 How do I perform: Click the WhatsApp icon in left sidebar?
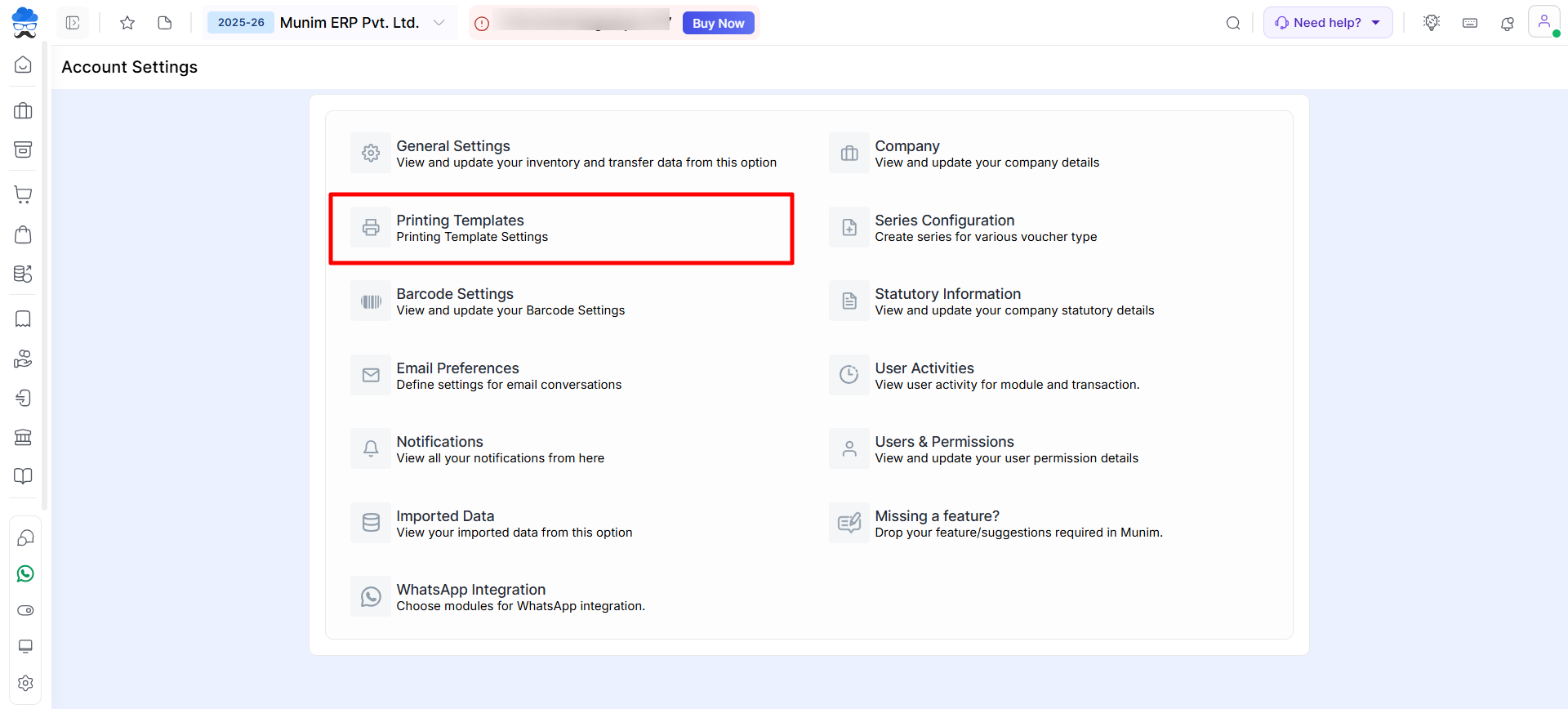click(25, 574)
